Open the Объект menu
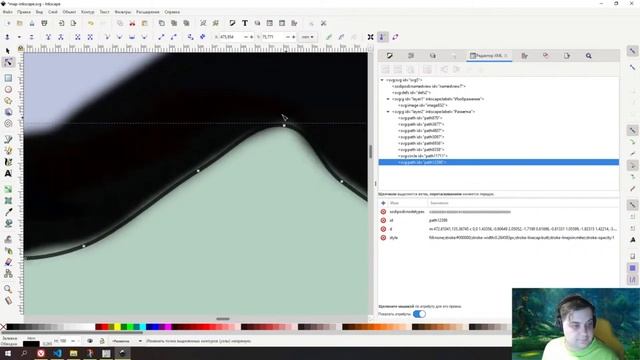The width and height of the screenshot is (640, 360). (69, 12)
